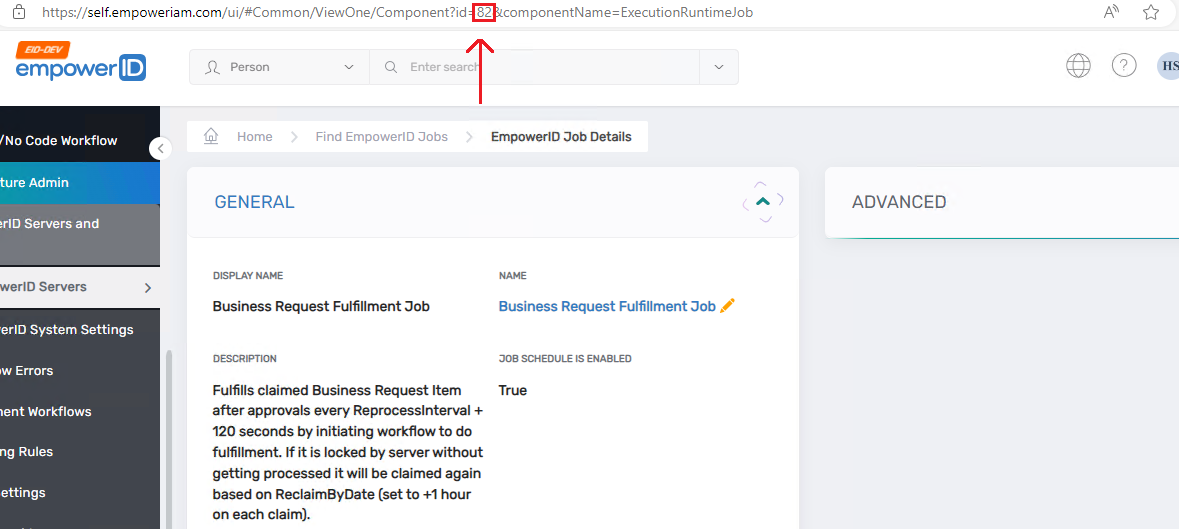This screenshot has height=529, width=1179.
Task: Open the help question-mark icon
Action: tap(1123, 66)
